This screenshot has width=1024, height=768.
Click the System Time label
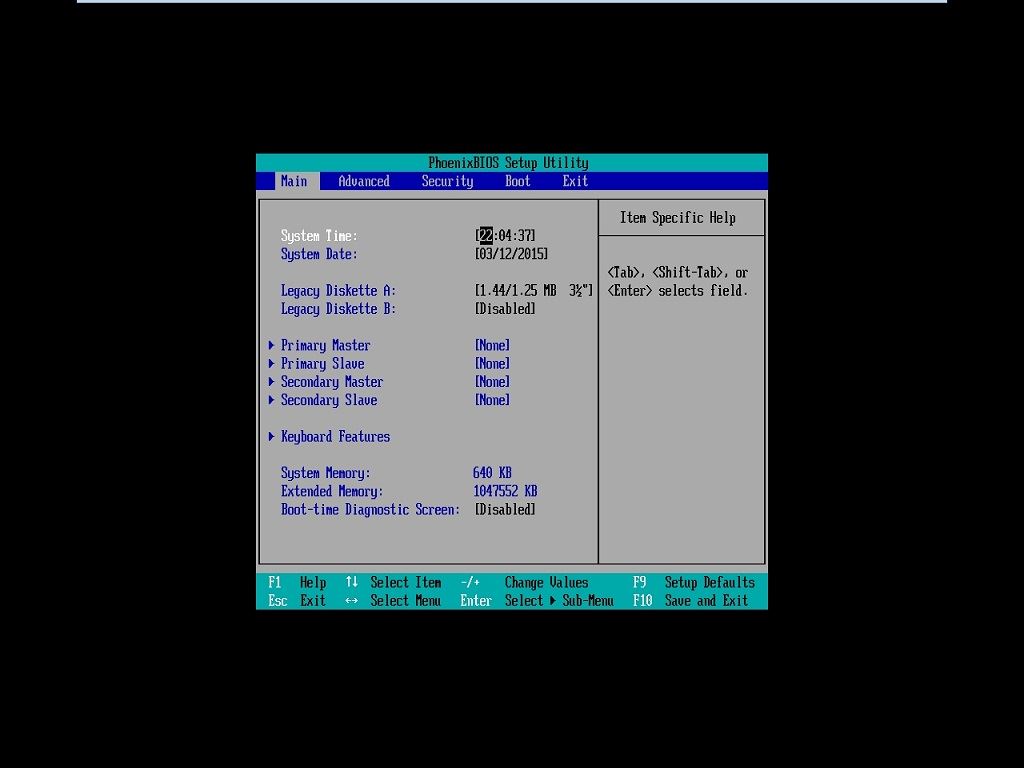tap(319, 236)
